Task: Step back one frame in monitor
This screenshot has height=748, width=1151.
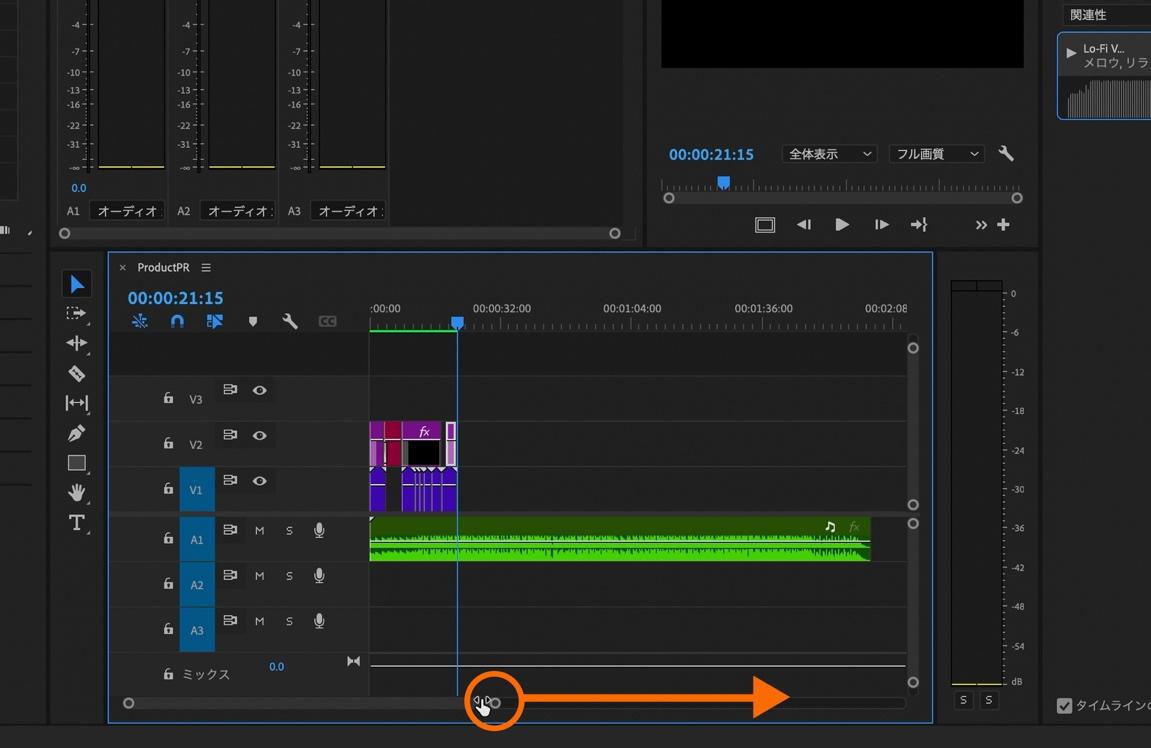Action: coord(804,225)
